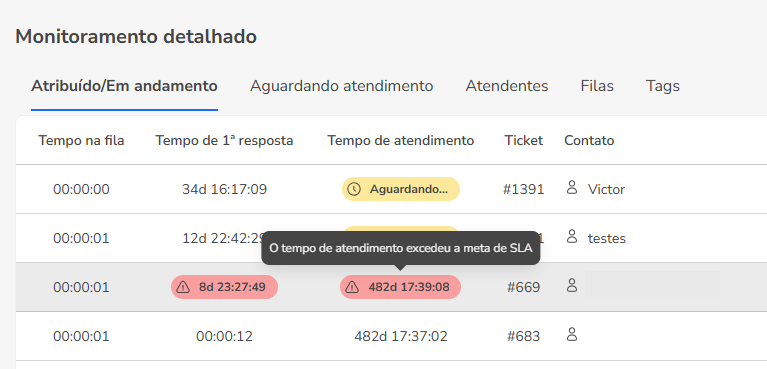Click the Ticket column header
Viewport: 767px width, 369px height.
(524, 141)
